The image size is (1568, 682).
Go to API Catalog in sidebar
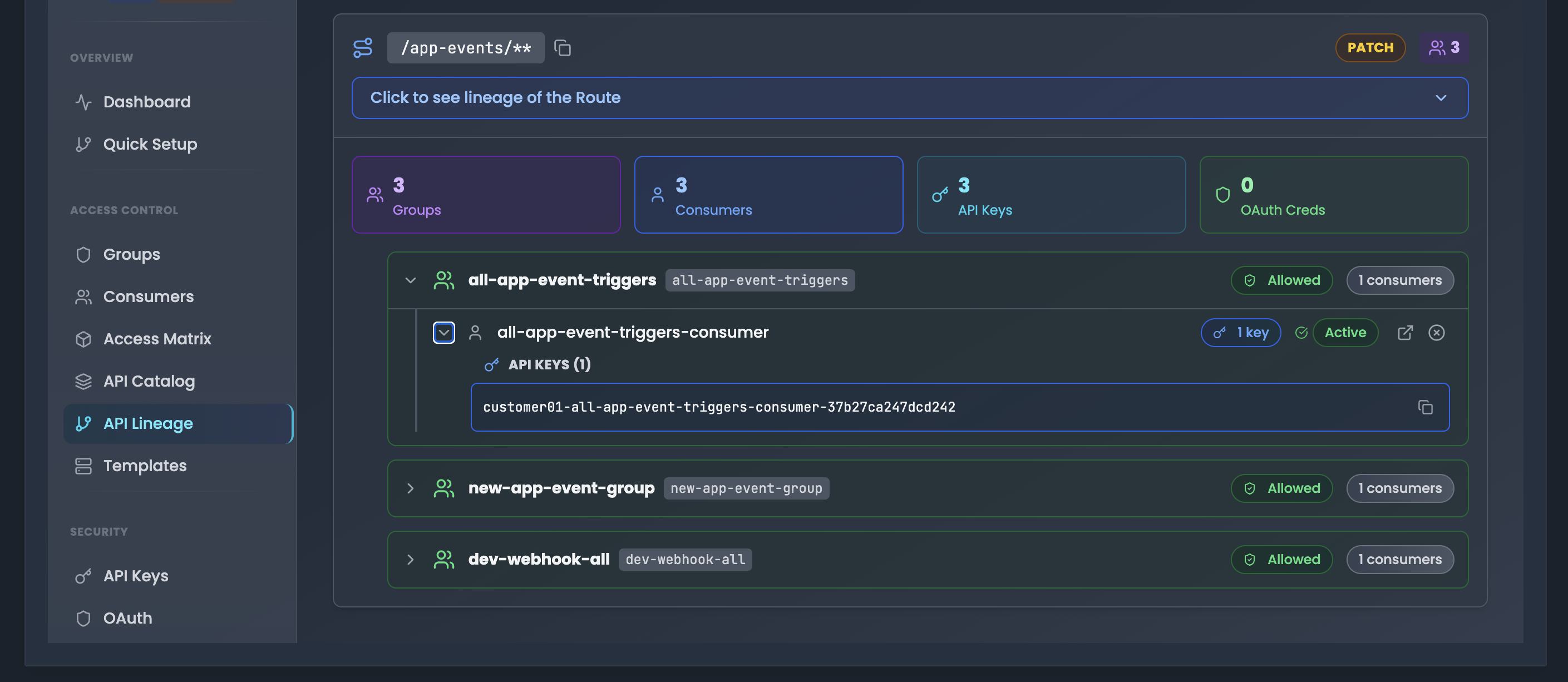(x=149, y=381)
